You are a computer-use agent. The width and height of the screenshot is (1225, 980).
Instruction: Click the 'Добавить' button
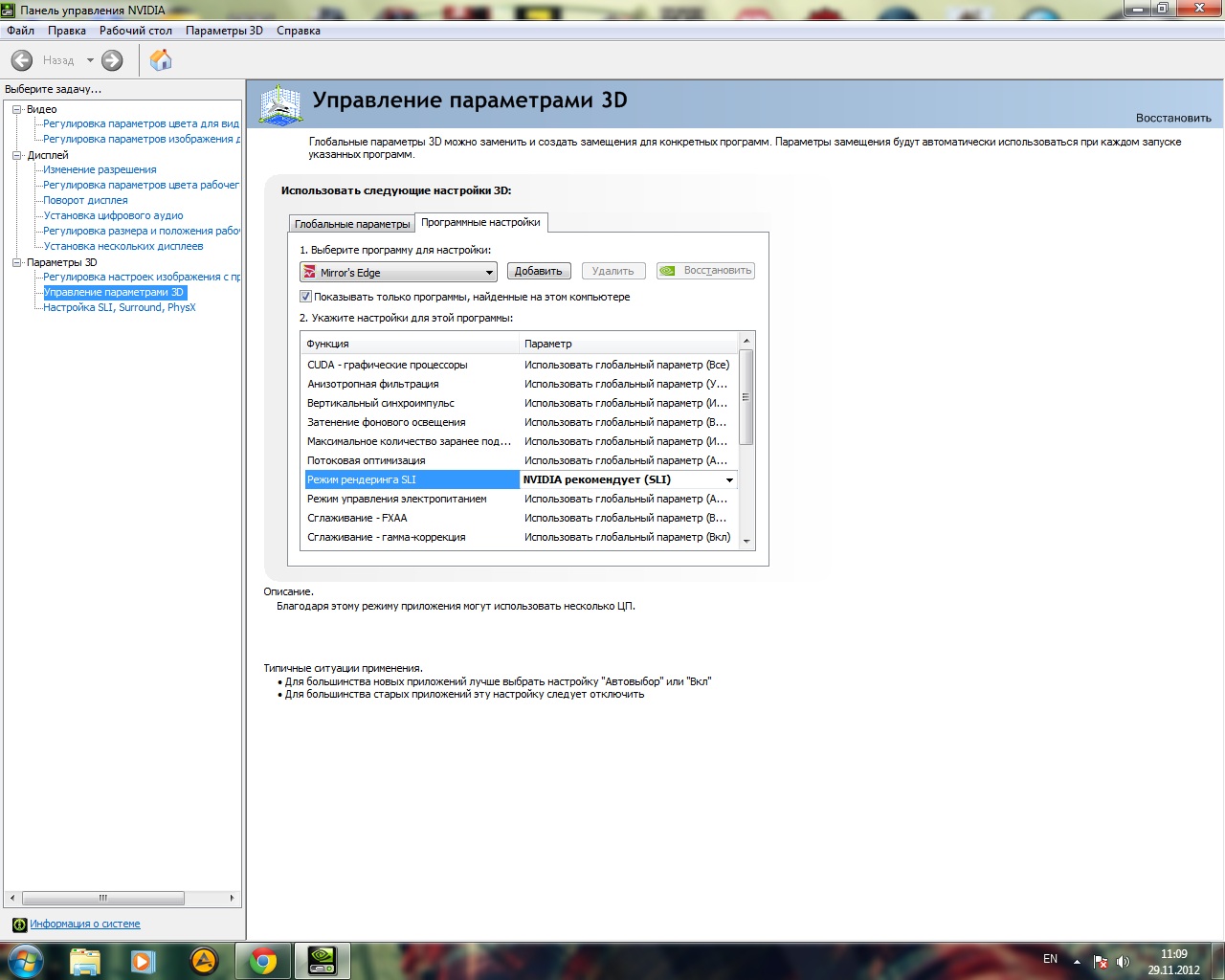point(539,271)
